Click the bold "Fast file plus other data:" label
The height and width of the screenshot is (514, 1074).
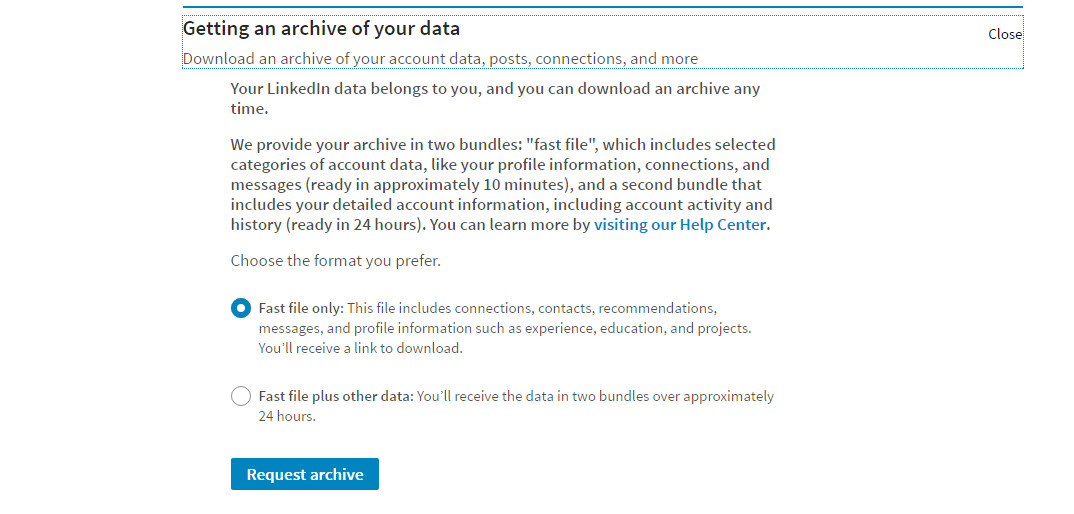[x=336, y=396]
